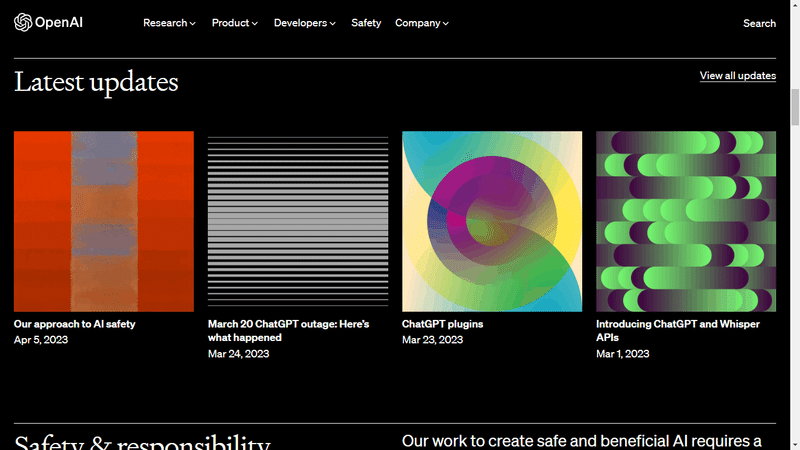Follow the View all updates link
This screenshot has height=450, width=800.
738,76
